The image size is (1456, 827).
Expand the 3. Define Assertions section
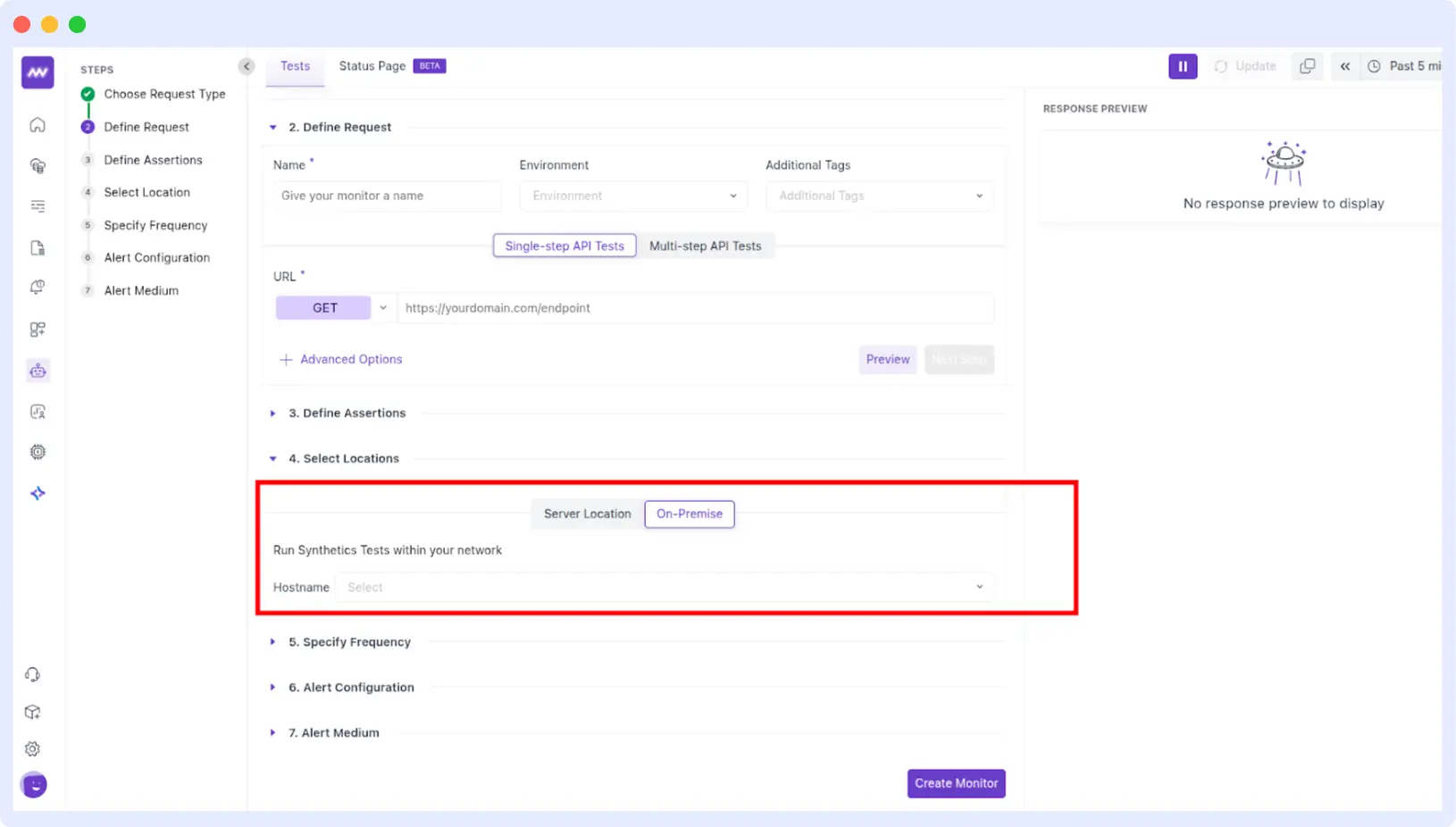[347, 413]
